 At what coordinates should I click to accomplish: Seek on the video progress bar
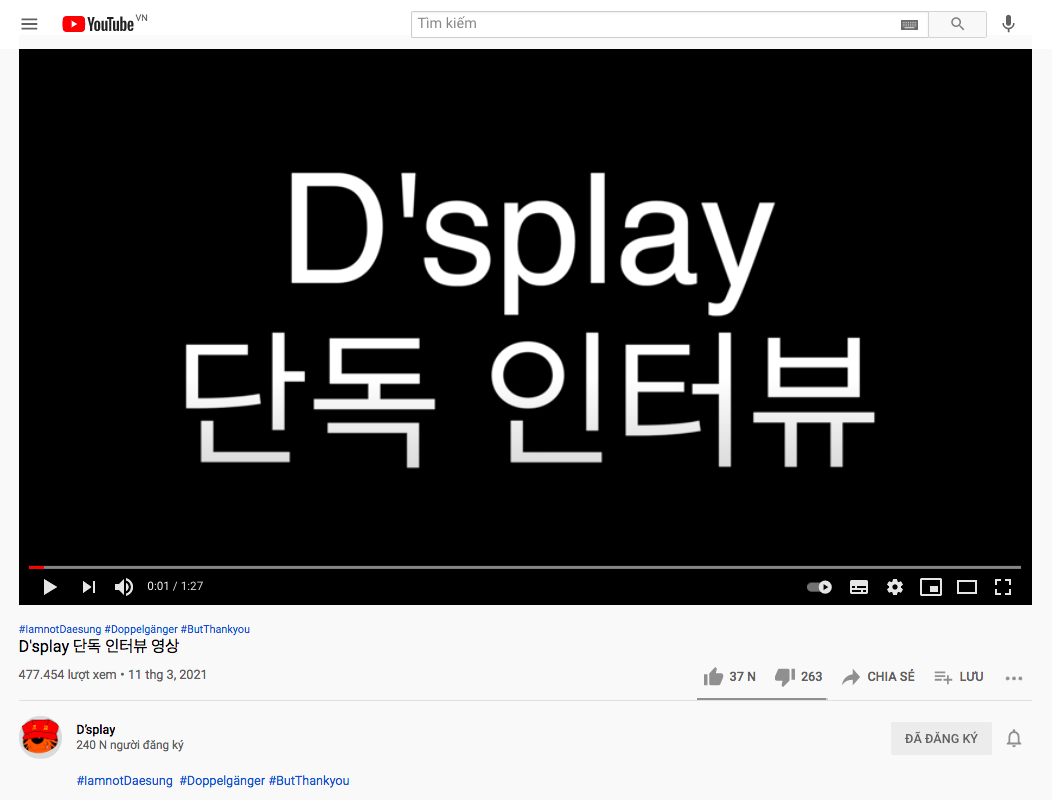tap(525, 567)
